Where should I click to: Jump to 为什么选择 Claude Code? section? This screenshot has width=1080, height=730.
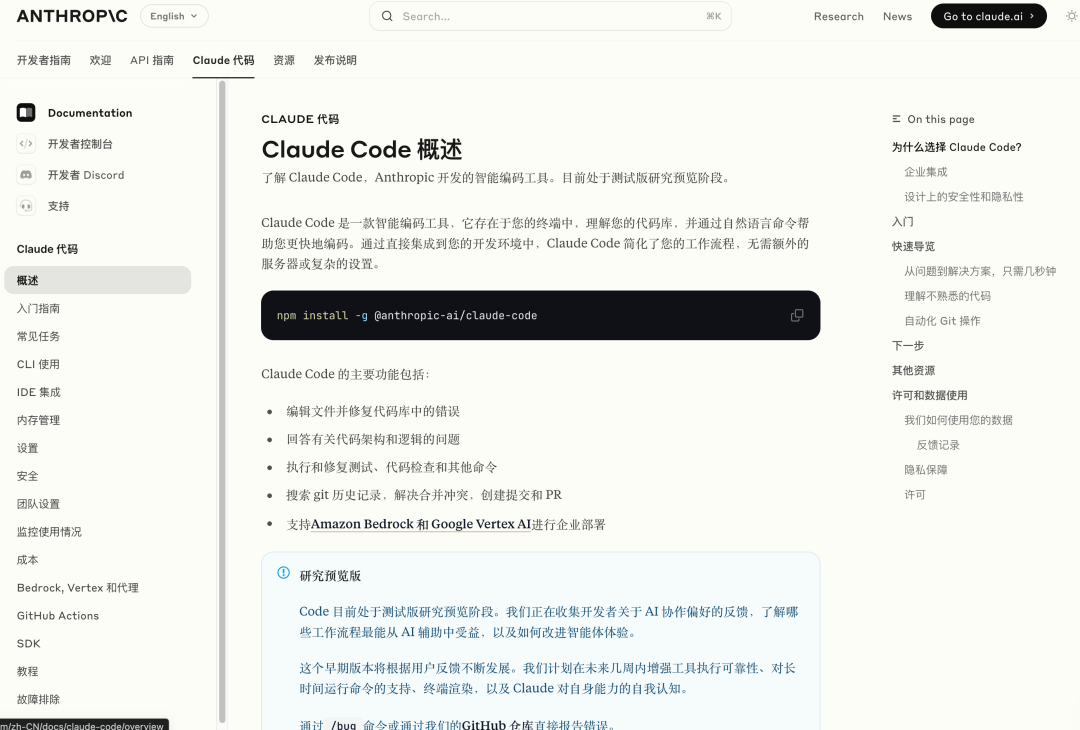[x=956, y=147]
